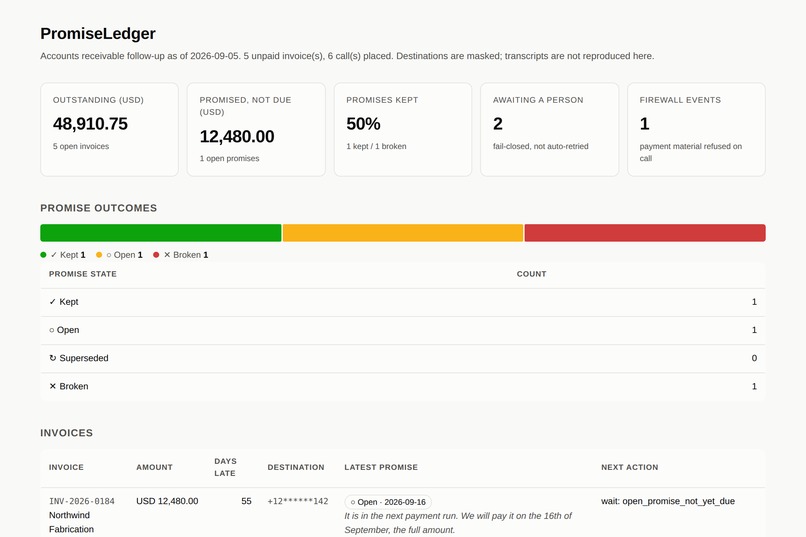Click the Latest Promise column header
The height and width of the screenshot is (537, 806).
[x=381, y=467]
